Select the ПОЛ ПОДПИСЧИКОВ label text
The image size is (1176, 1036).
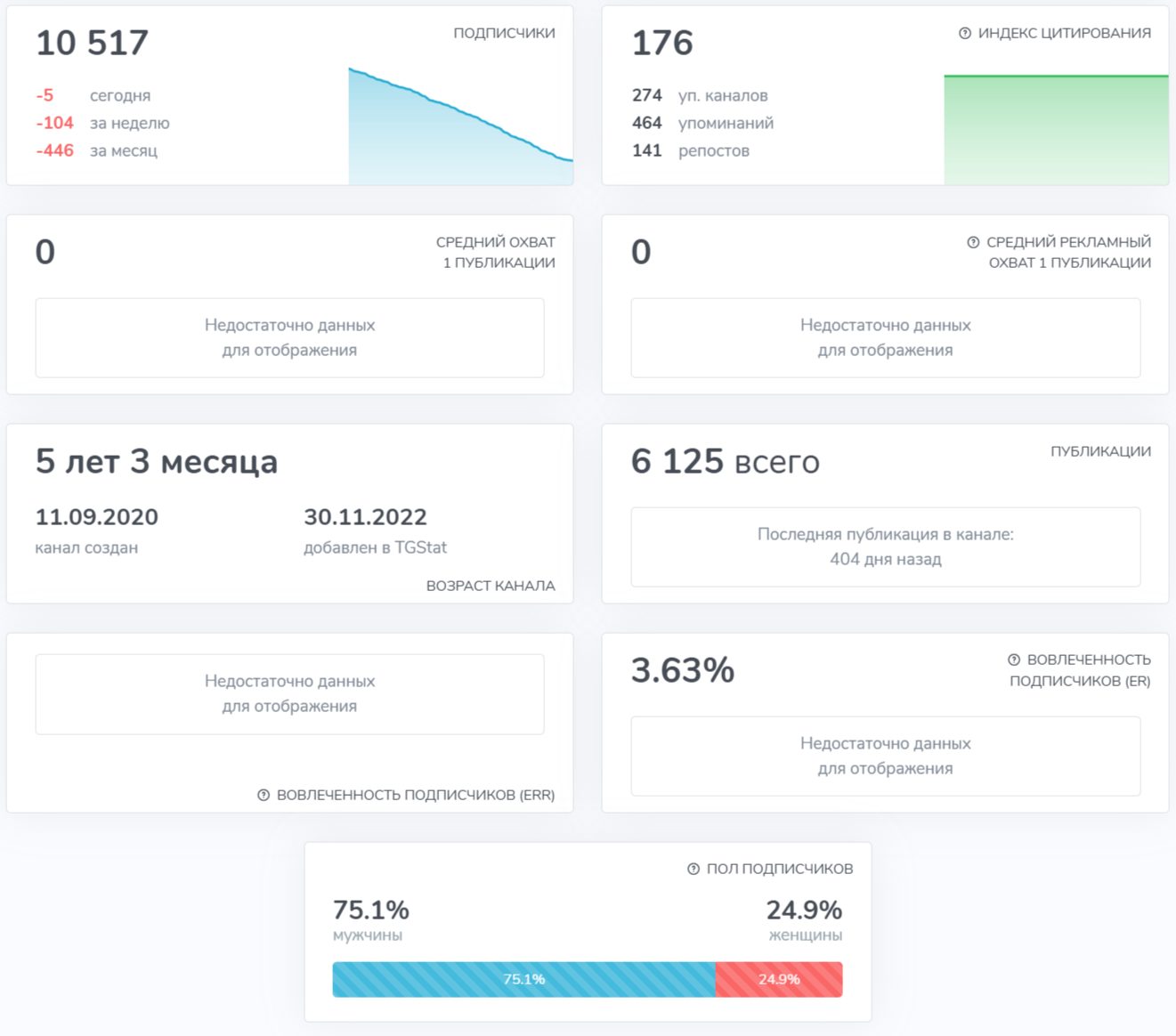[x=780, y=869]
